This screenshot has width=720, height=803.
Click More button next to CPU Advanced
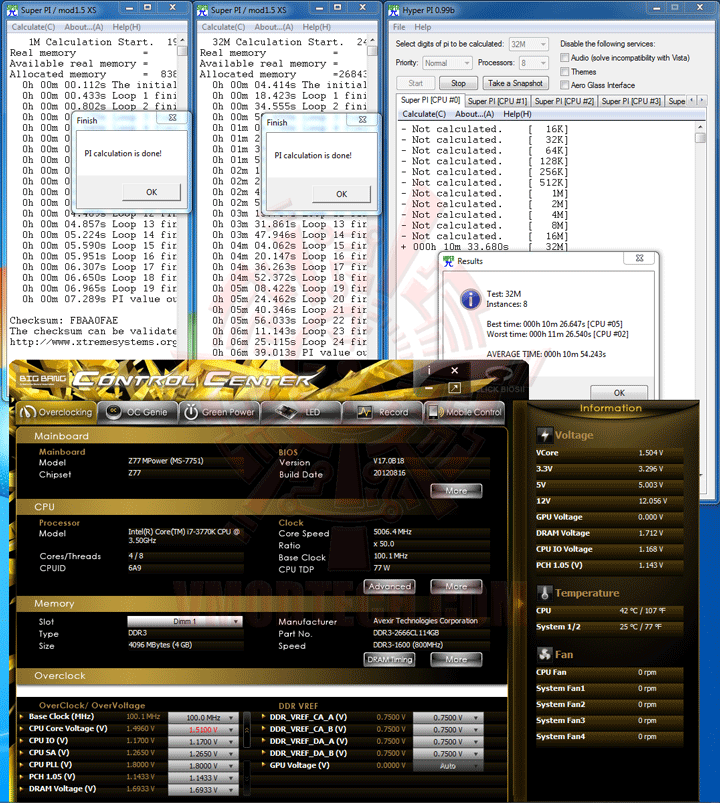(456, 586)
